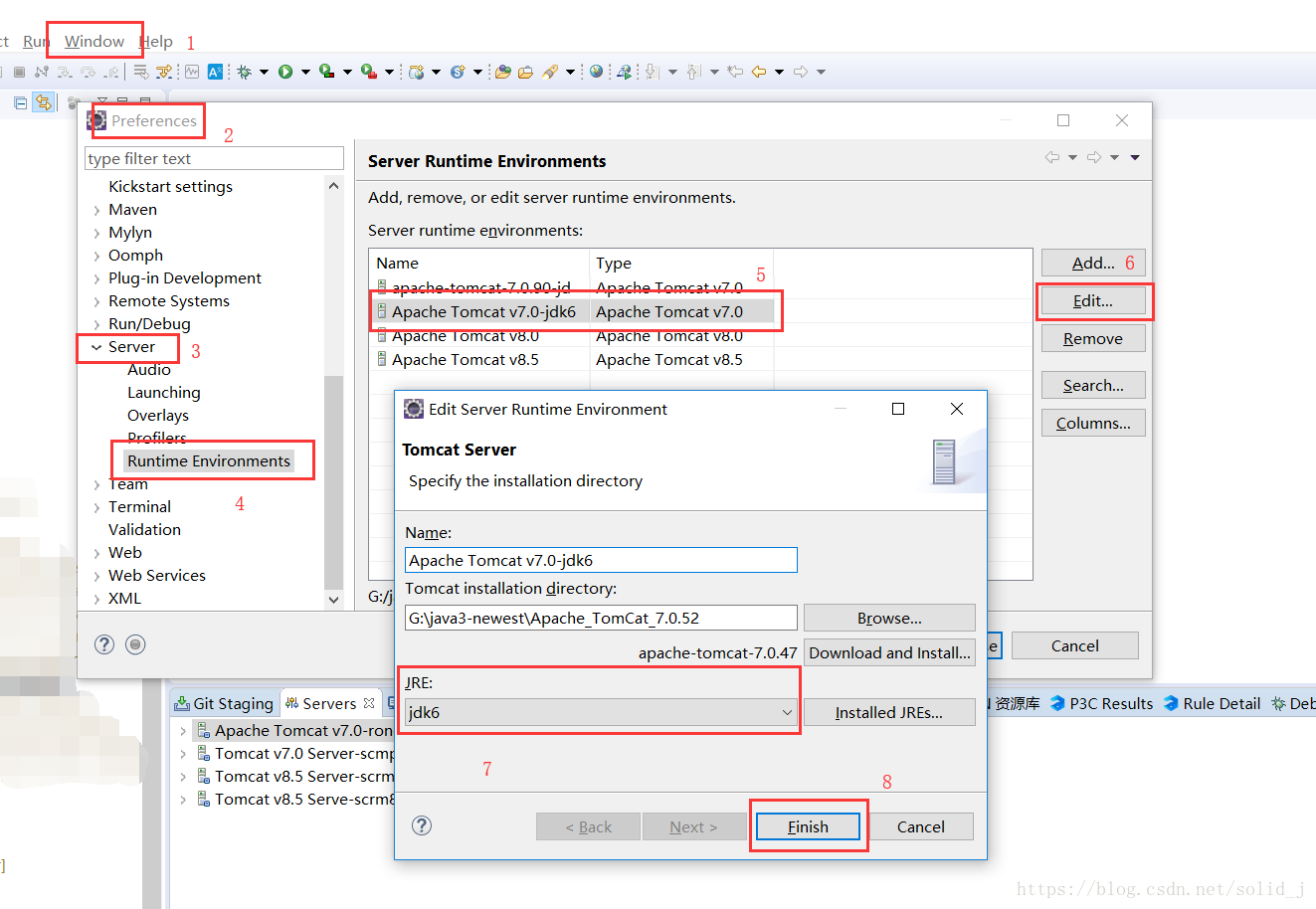The image size is (1316, 909).
Task: Open the Coverage button dropdown arrow
Action: click(x=347, y=72)
